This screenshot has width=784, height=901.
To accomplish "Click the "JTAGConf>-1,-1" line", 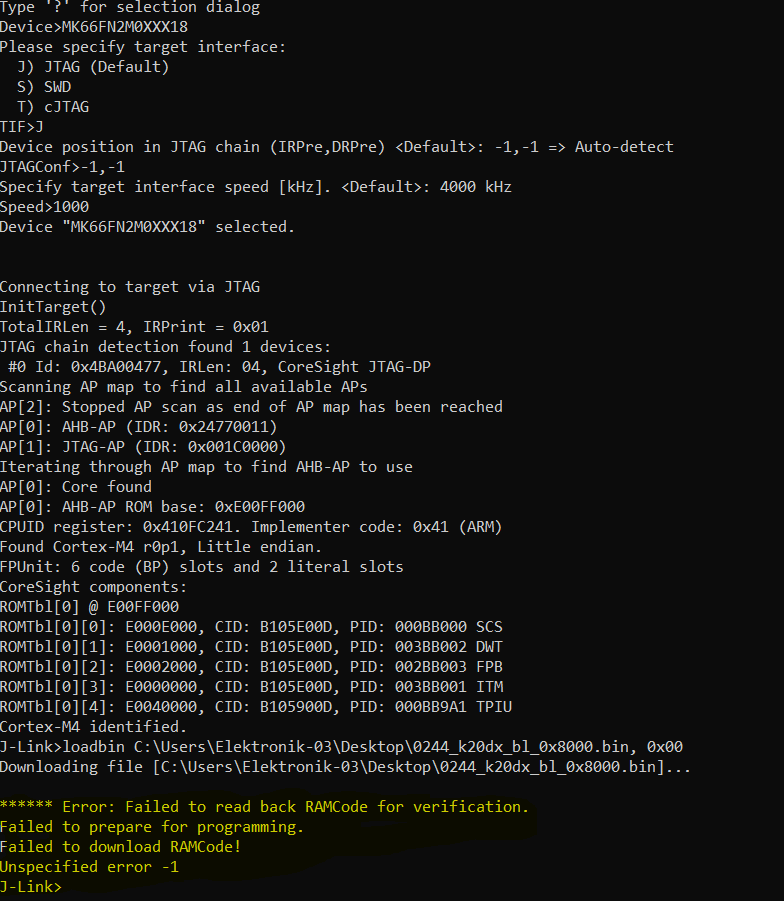I will click(x=62, y=167).
